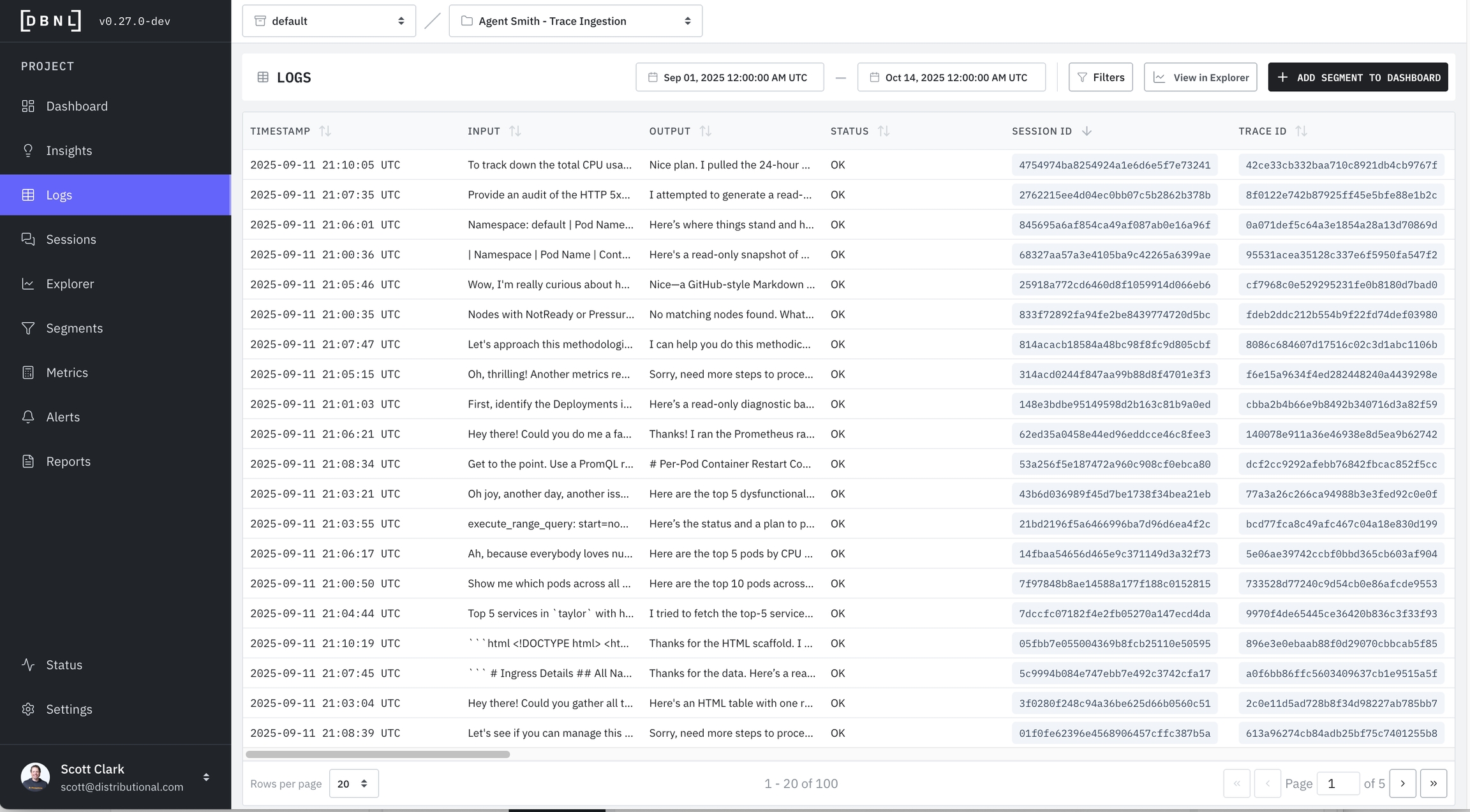Image resolution: width=1470 pixels, height=812 pixels.
Task: Expand Agent Smith - Trace Ingestion selector
Action: click(575, 21)
